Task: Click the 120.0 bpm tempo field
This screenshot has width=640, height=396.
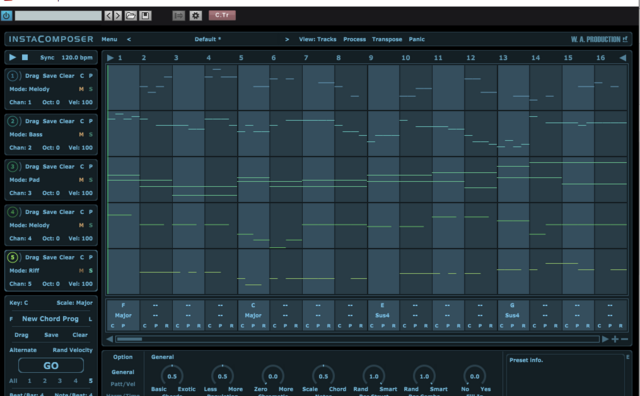Action: 77,58
